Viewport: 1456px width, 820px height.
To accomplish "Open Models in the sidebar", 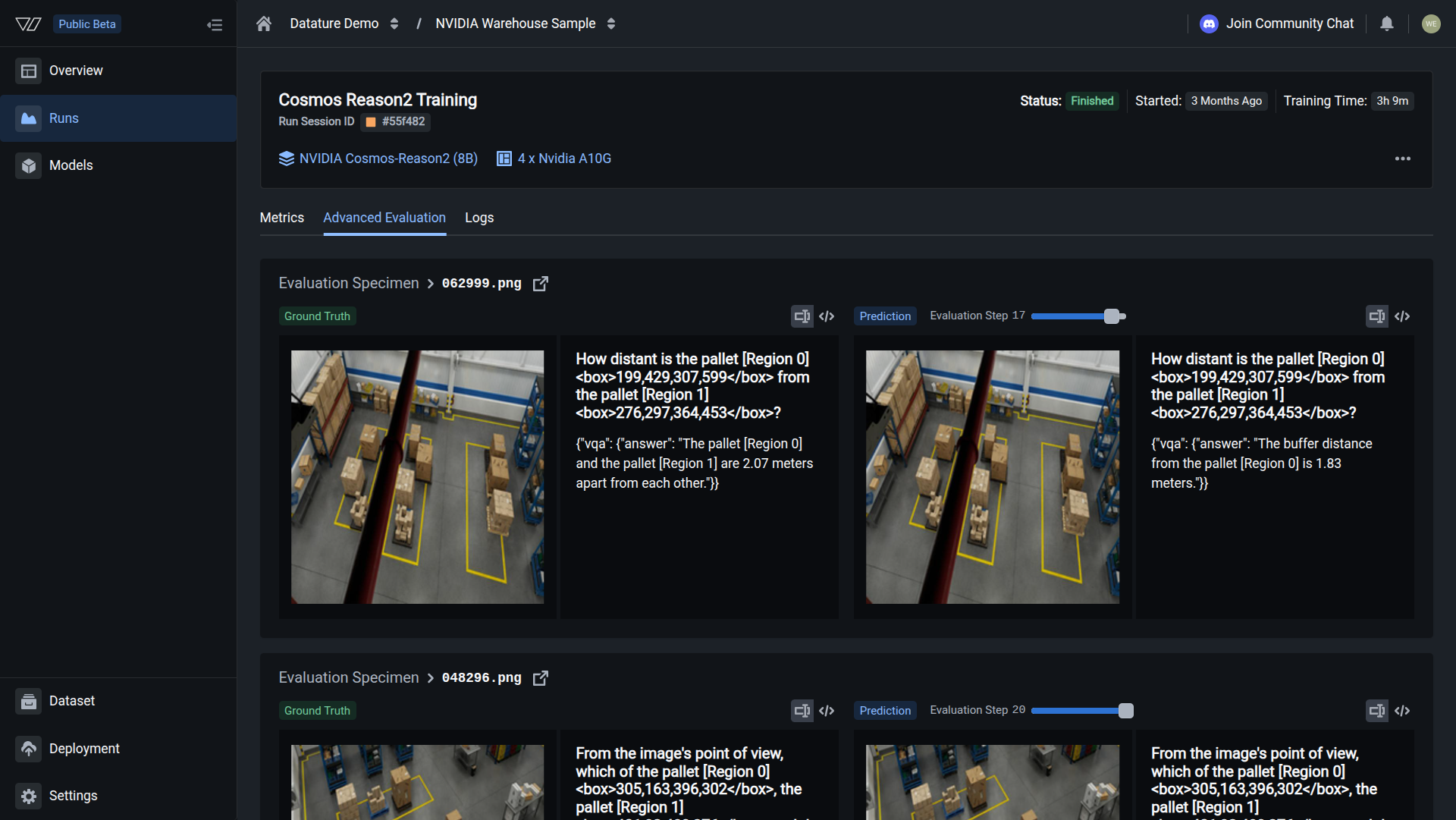I will [x=71, y=165].
